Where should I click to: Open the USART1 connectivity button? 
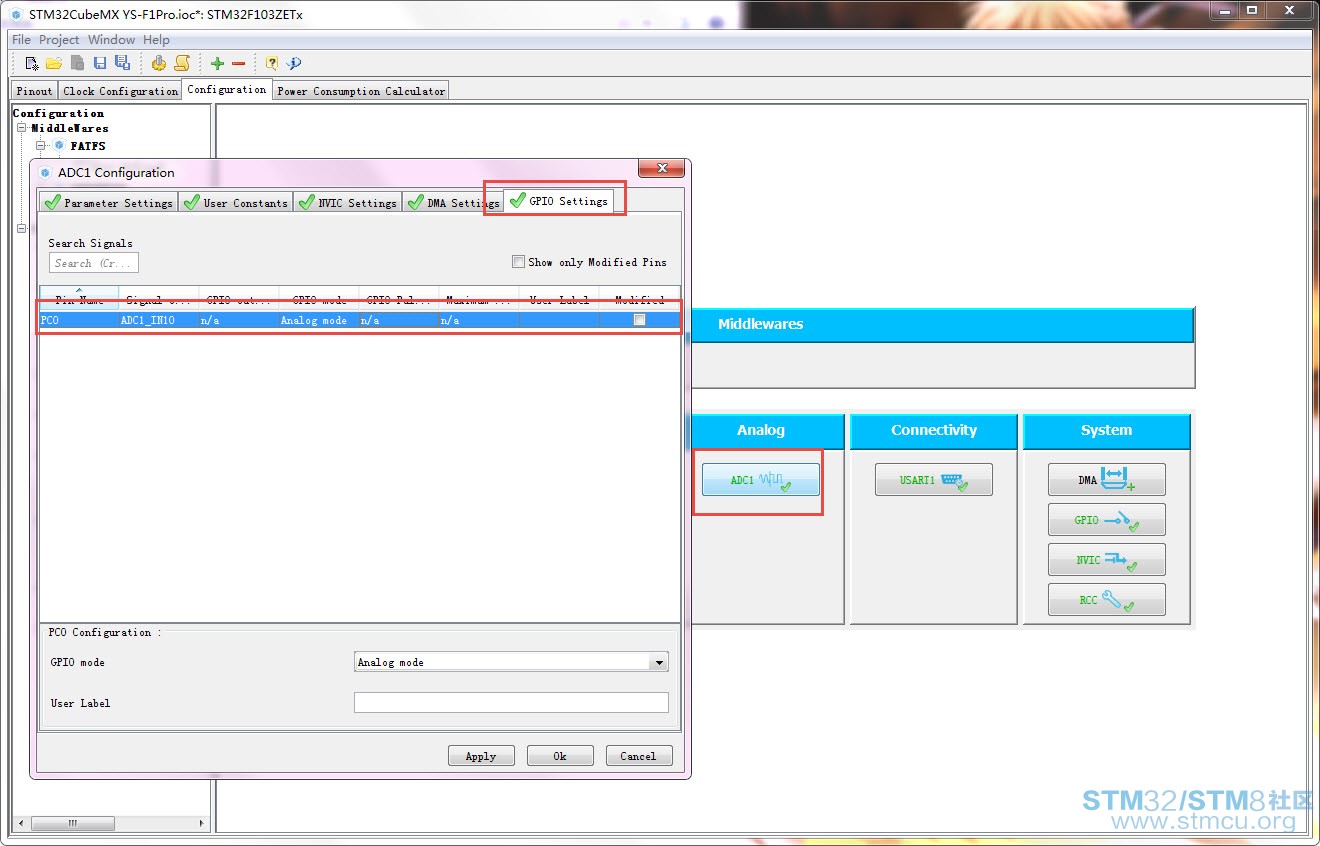click(x=934, y=480)
